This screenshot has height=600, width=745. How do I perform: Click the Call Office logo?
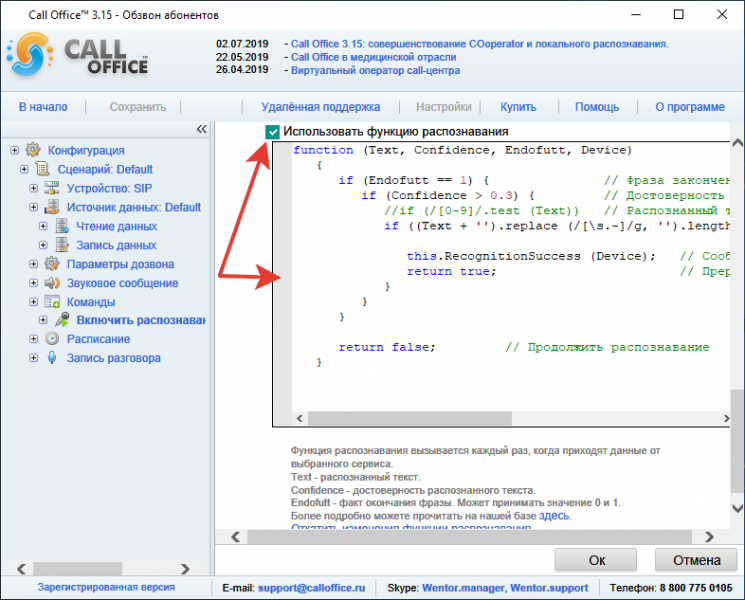[78, 55]
